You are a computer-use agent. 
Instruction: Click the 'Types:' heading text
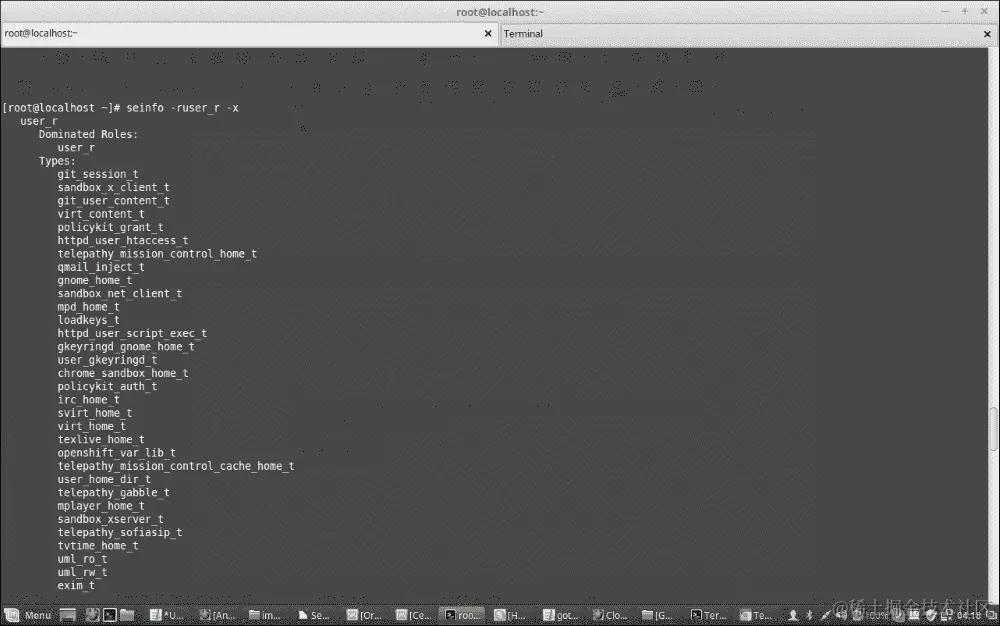coord(57,161)
